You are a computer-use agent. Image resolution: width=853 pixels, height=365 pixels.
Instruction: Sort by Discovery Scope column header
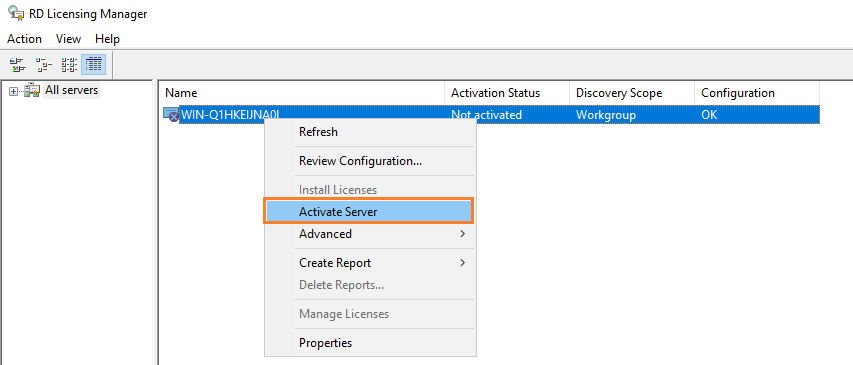click(632, 93)
